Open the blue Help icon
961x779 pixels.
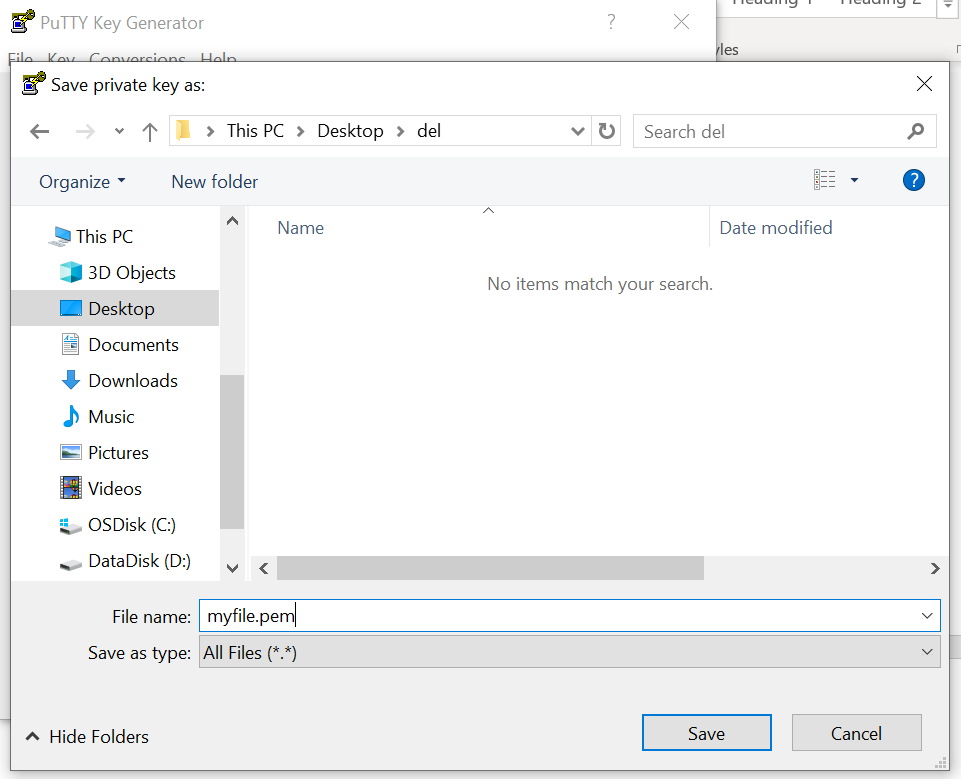click(913, 180)
